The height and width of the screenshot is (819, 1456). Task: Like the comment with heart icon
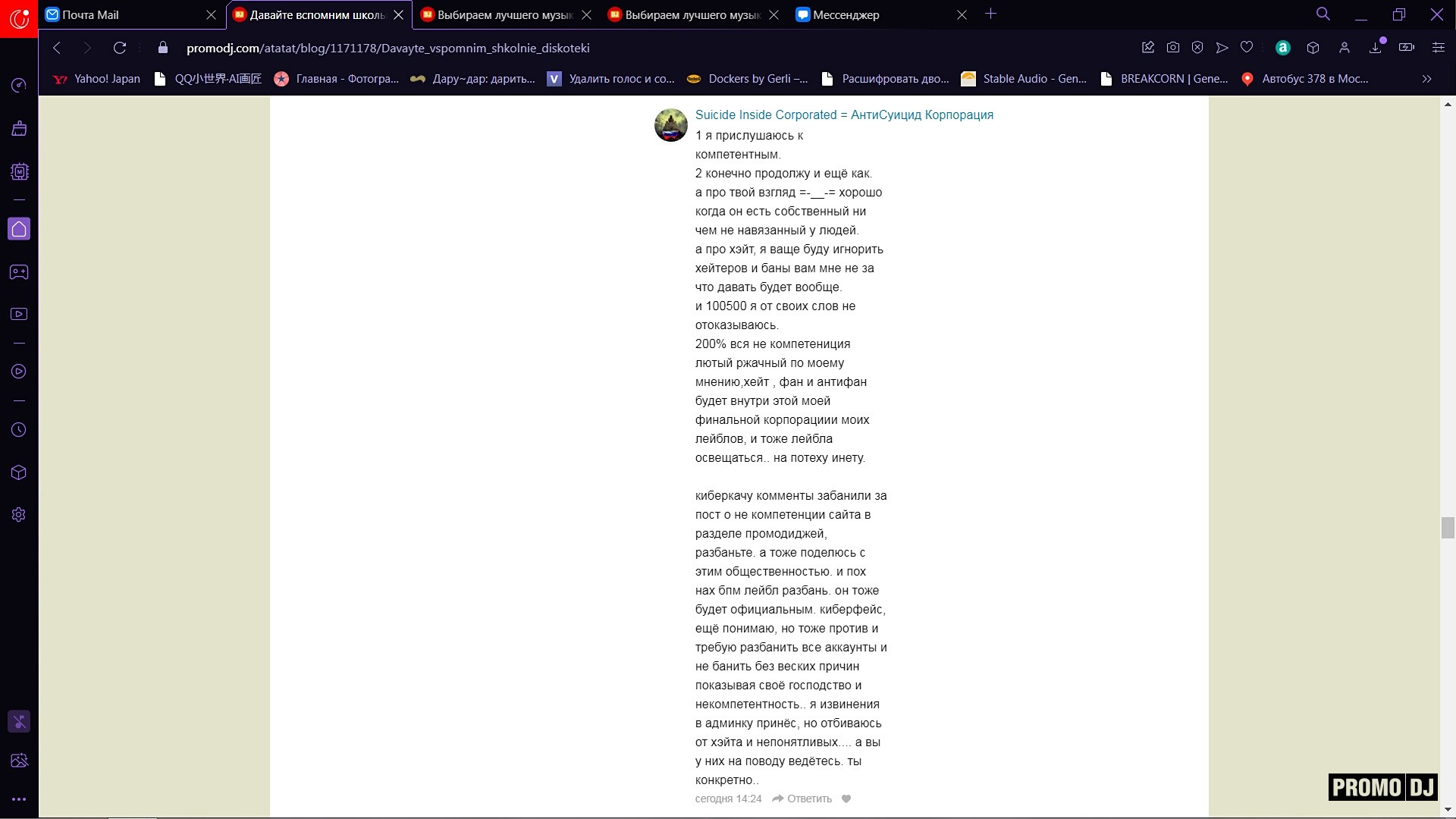(846, 799)
